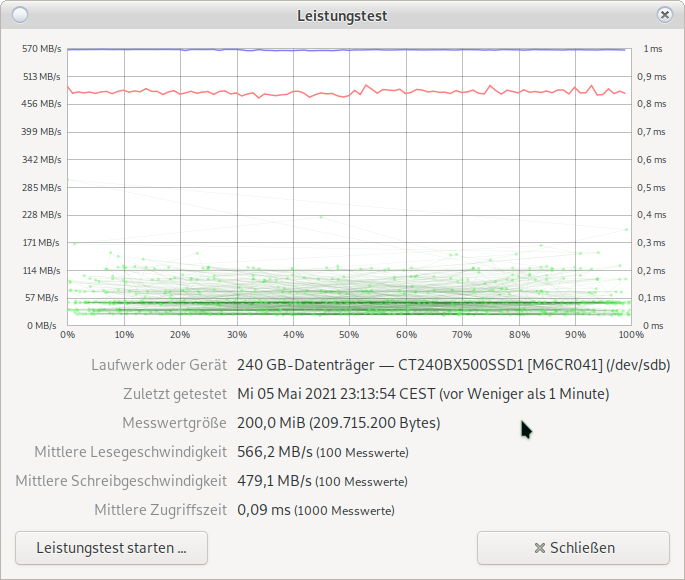Click the Messwertgröße value 200,0 MiB
The image size is (685, 580).
pos(271,423)
